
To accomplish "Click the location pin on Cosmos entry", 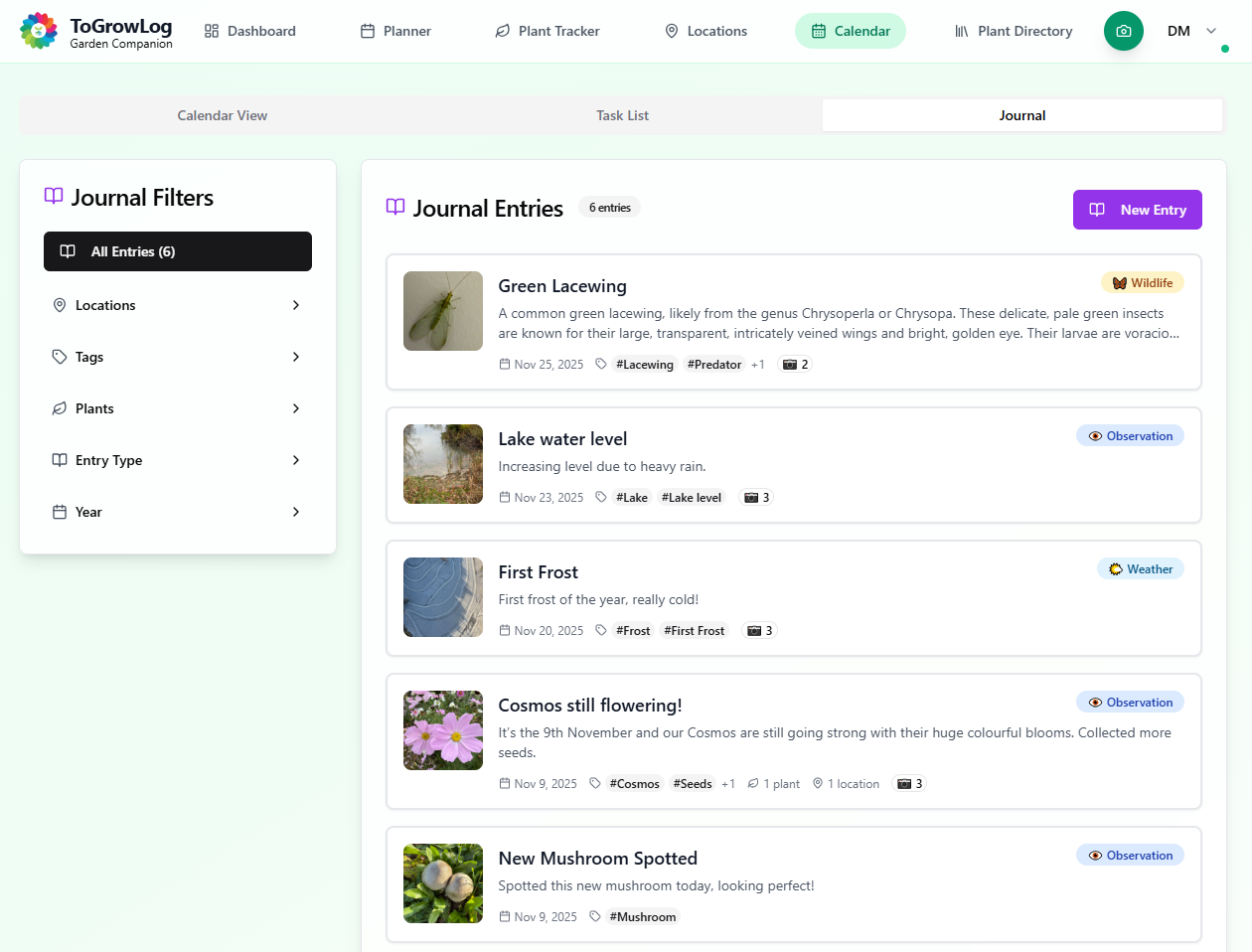I will pos(818,784).
